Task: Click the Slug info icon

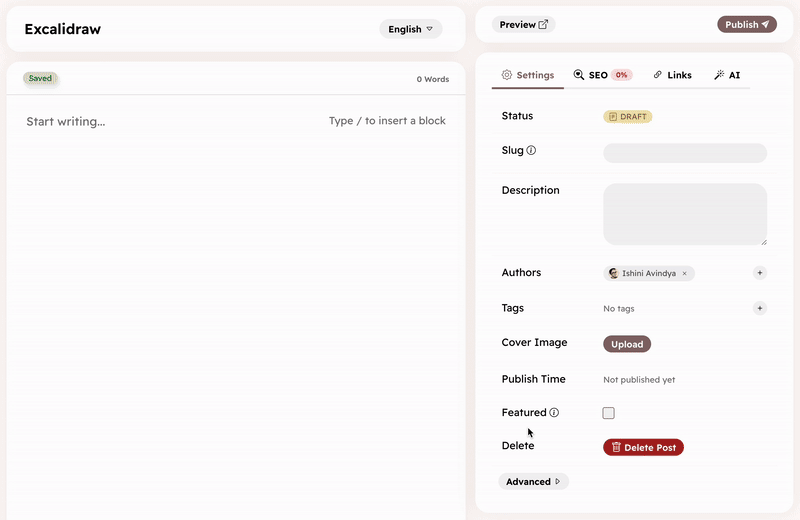Action: 531,151
